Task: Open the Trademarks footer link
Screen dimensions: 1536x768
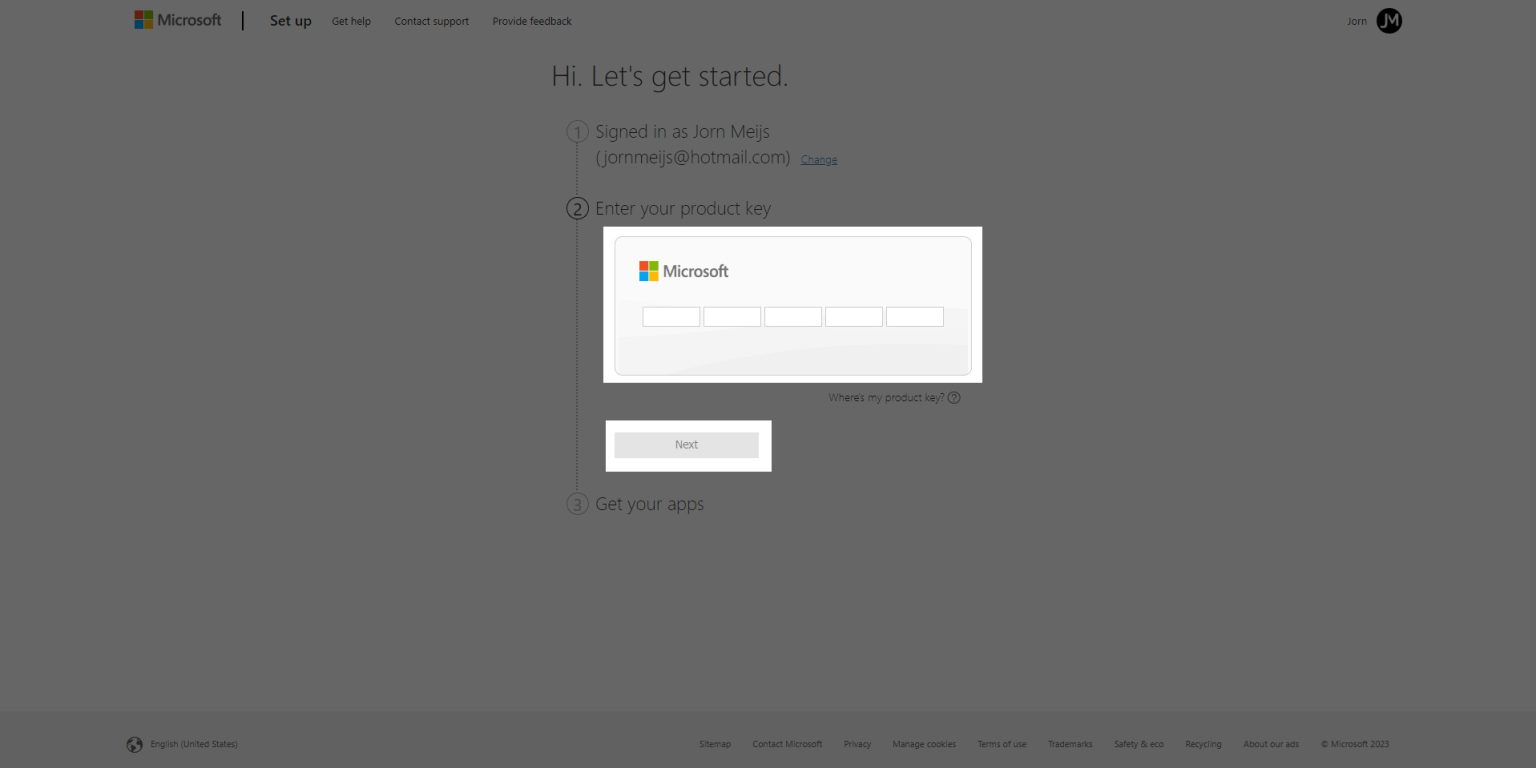Action: click(x=1070, y=744)
